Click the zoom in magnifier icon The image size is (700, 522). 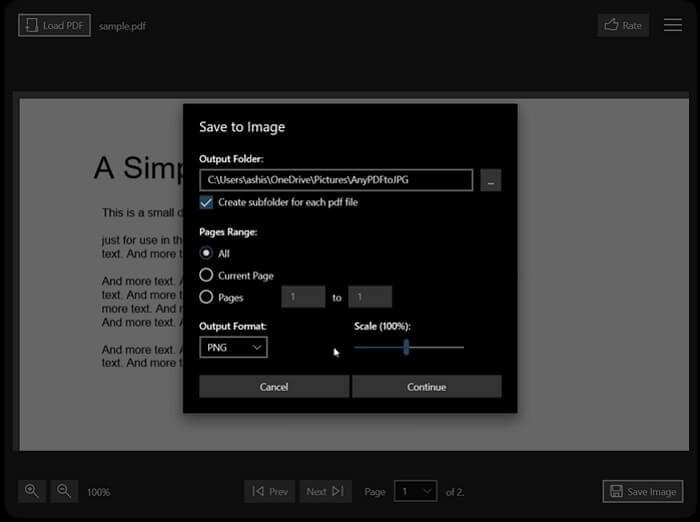[32, 491]
